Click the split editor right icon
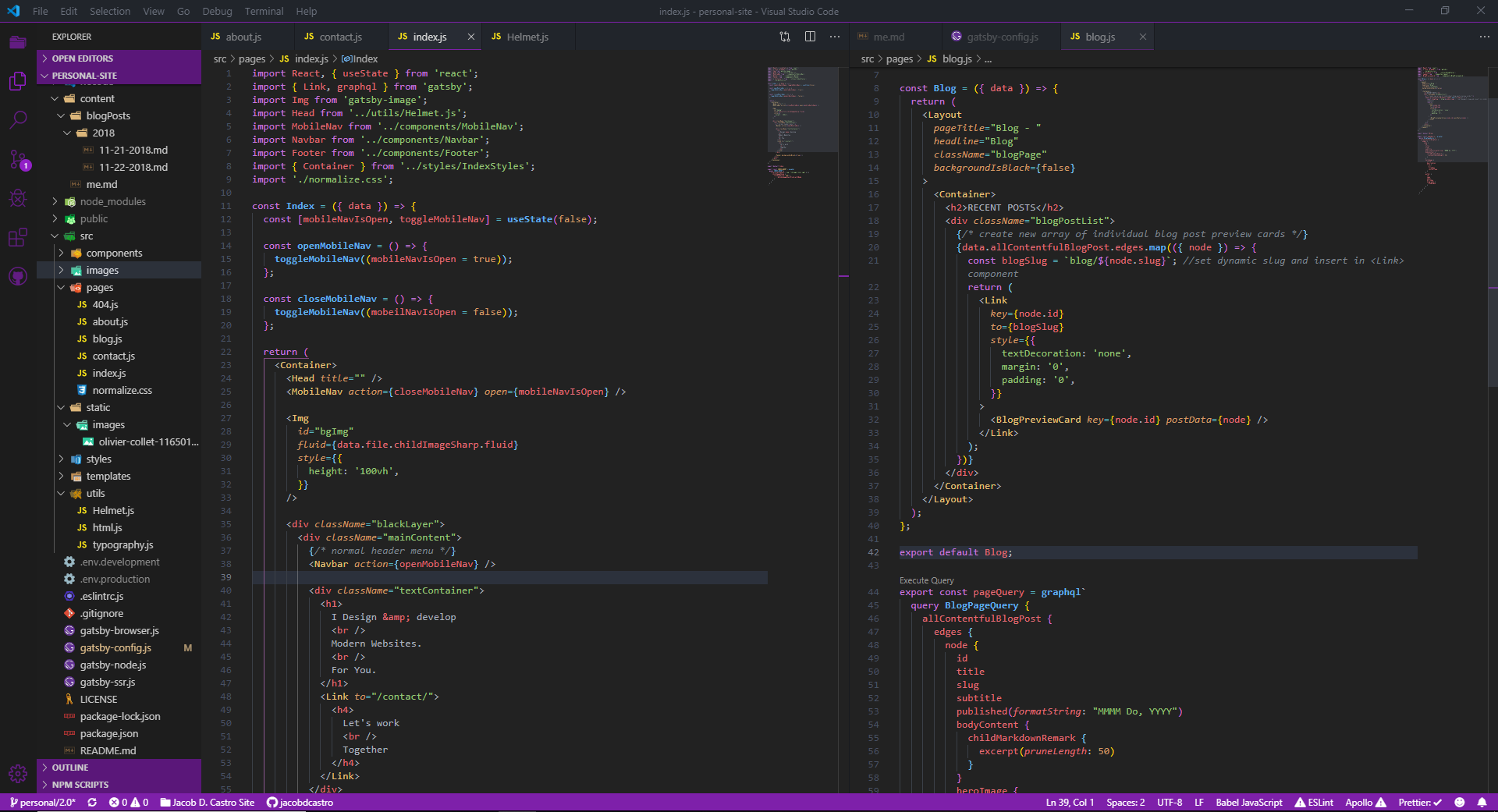This screenshot has height=812, width=1498. coord(810,37)
